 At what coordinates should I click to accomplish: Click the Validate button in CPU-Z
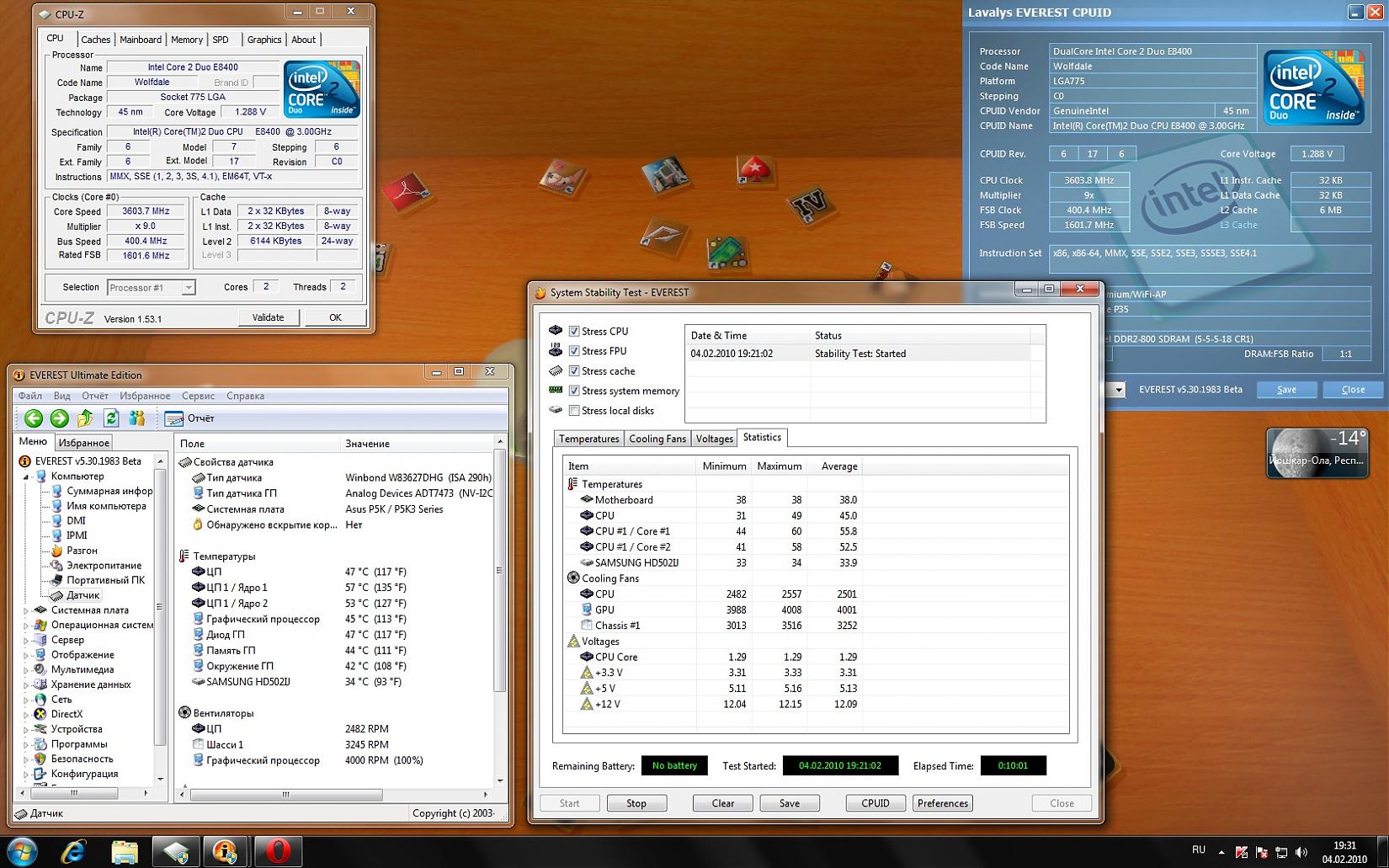[x=268, y=317]
